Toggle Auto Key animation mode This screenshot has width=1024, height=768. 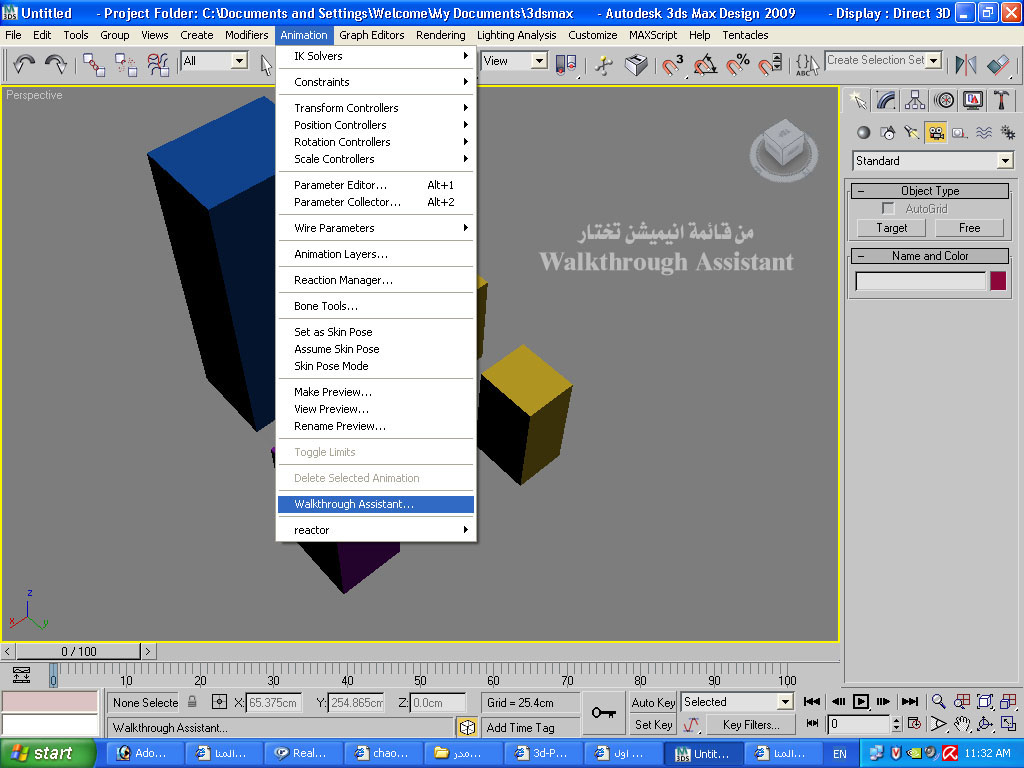653,703
